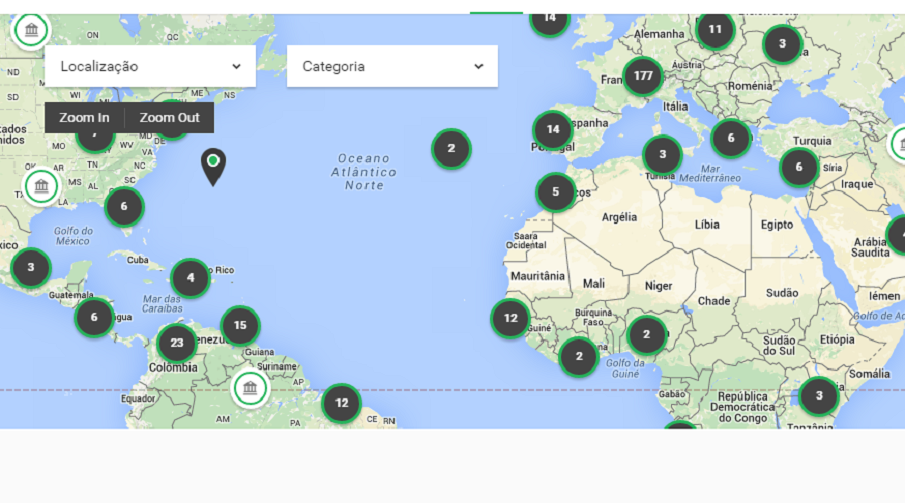The width and height of the screenshot is (905, 503).
Task: Open the 14 cluster over Portugal
Action: (553, 129)
